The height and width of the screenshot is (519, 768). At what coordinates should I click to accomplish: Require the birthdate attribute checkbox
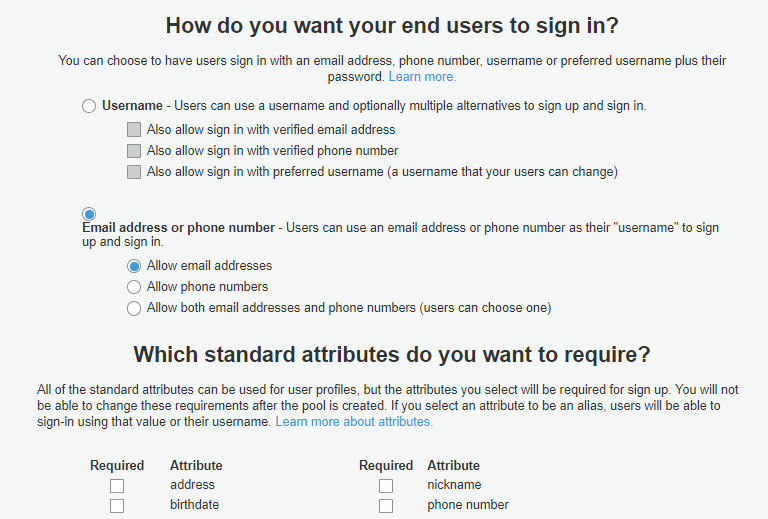tap(117, 506)
